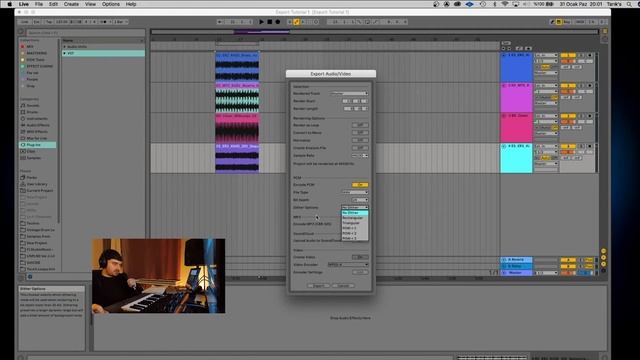Select the EFFECT CHAINS collection
This screenshot has height=360, width=640.
tap(38, 66)
